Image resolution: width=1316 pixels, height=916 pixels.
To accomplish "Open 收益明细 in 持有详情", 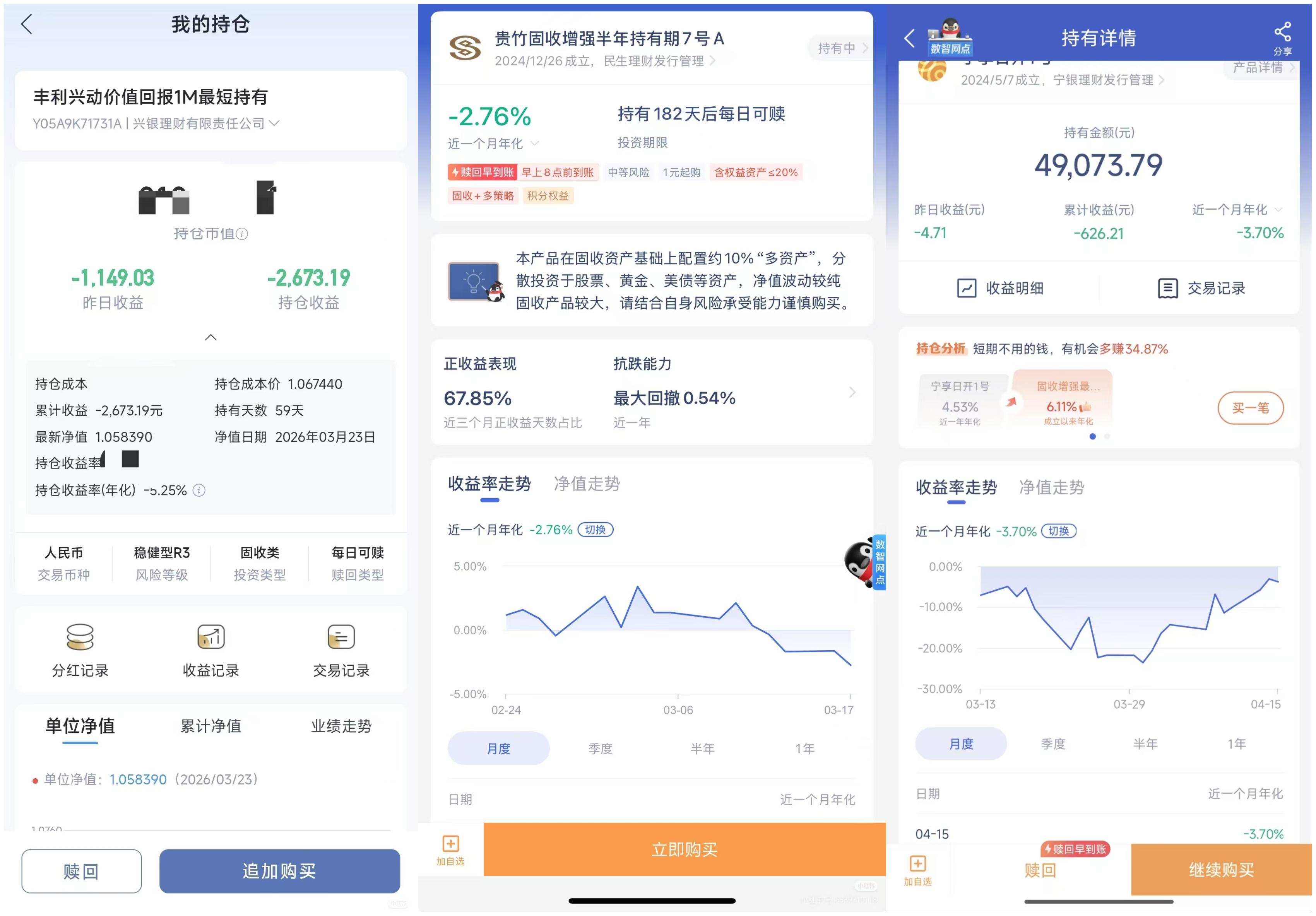I will click(x=1000, y=288).
